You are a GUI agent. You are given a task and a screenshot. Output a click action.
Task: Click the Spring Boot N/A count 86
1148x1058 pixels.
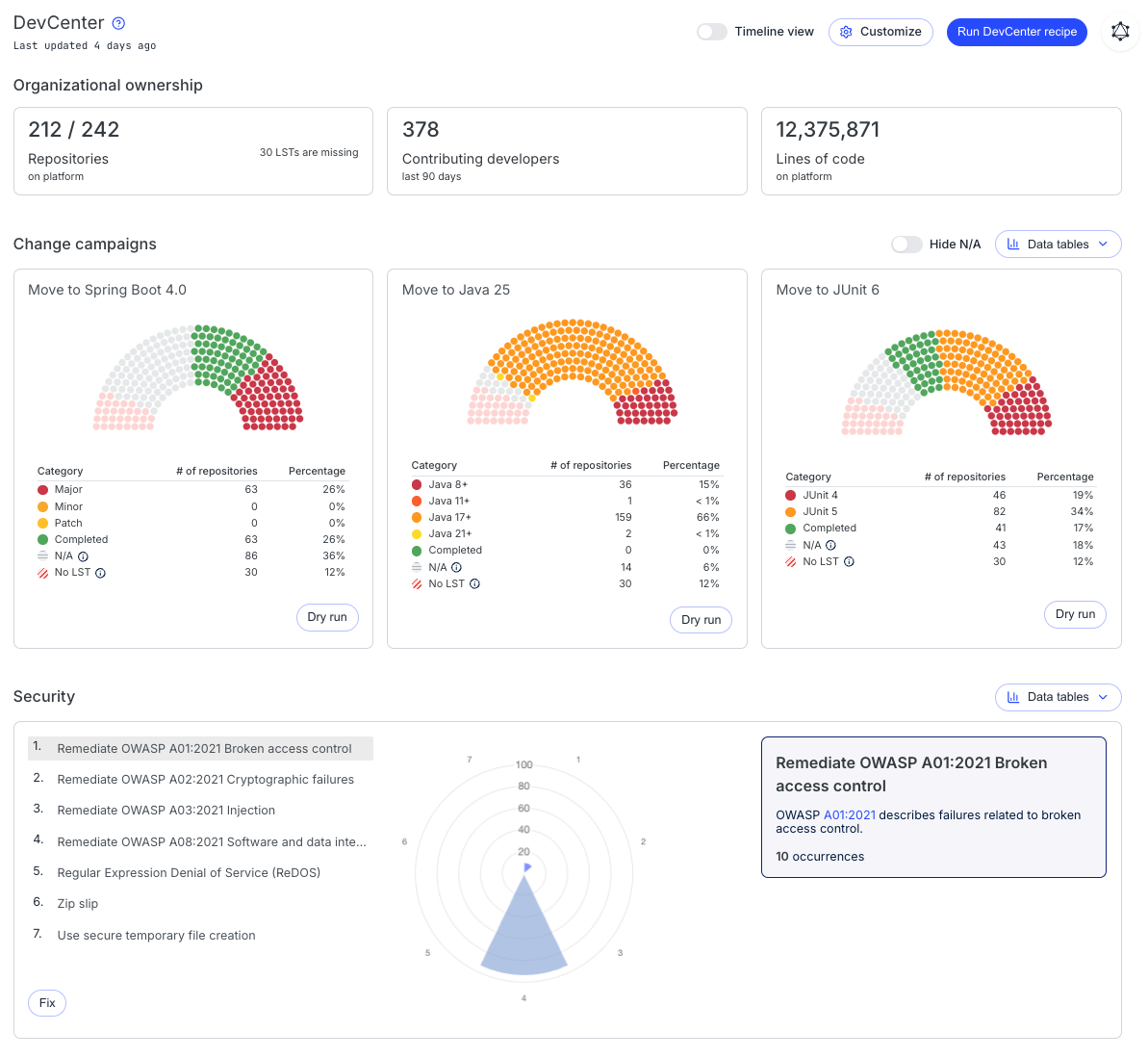pyautogui.click(x=251, y=556)
